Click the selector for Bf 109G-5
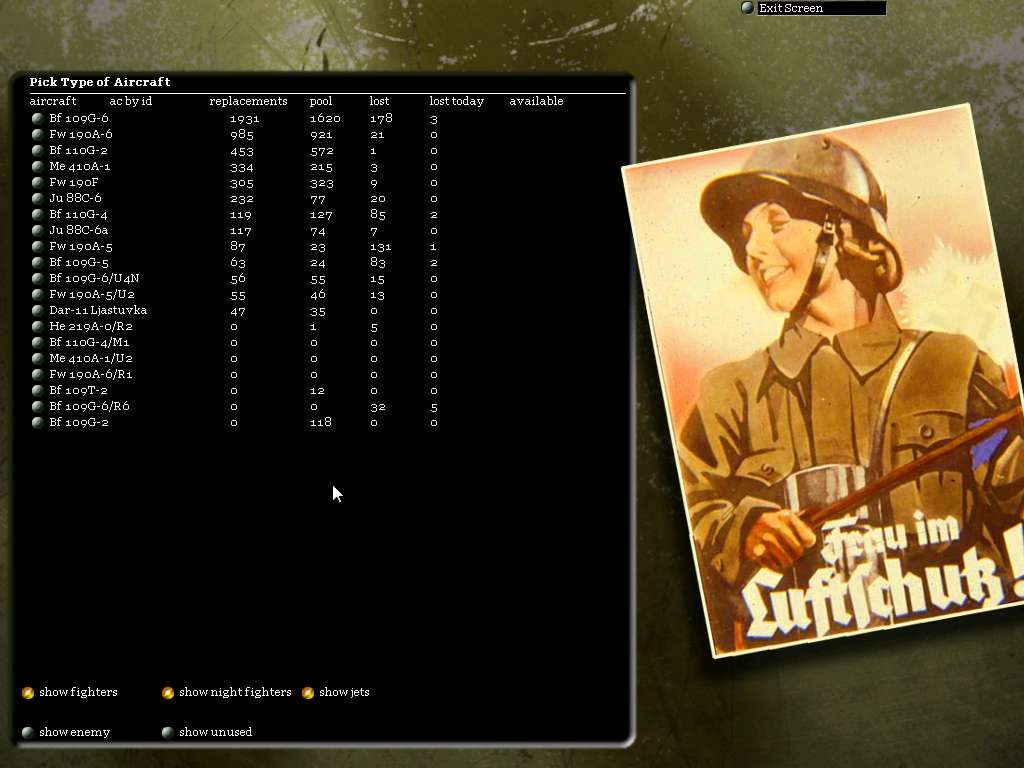Image resolution: width=1024 pixels, height=768 pixels. tap(37, 263)
